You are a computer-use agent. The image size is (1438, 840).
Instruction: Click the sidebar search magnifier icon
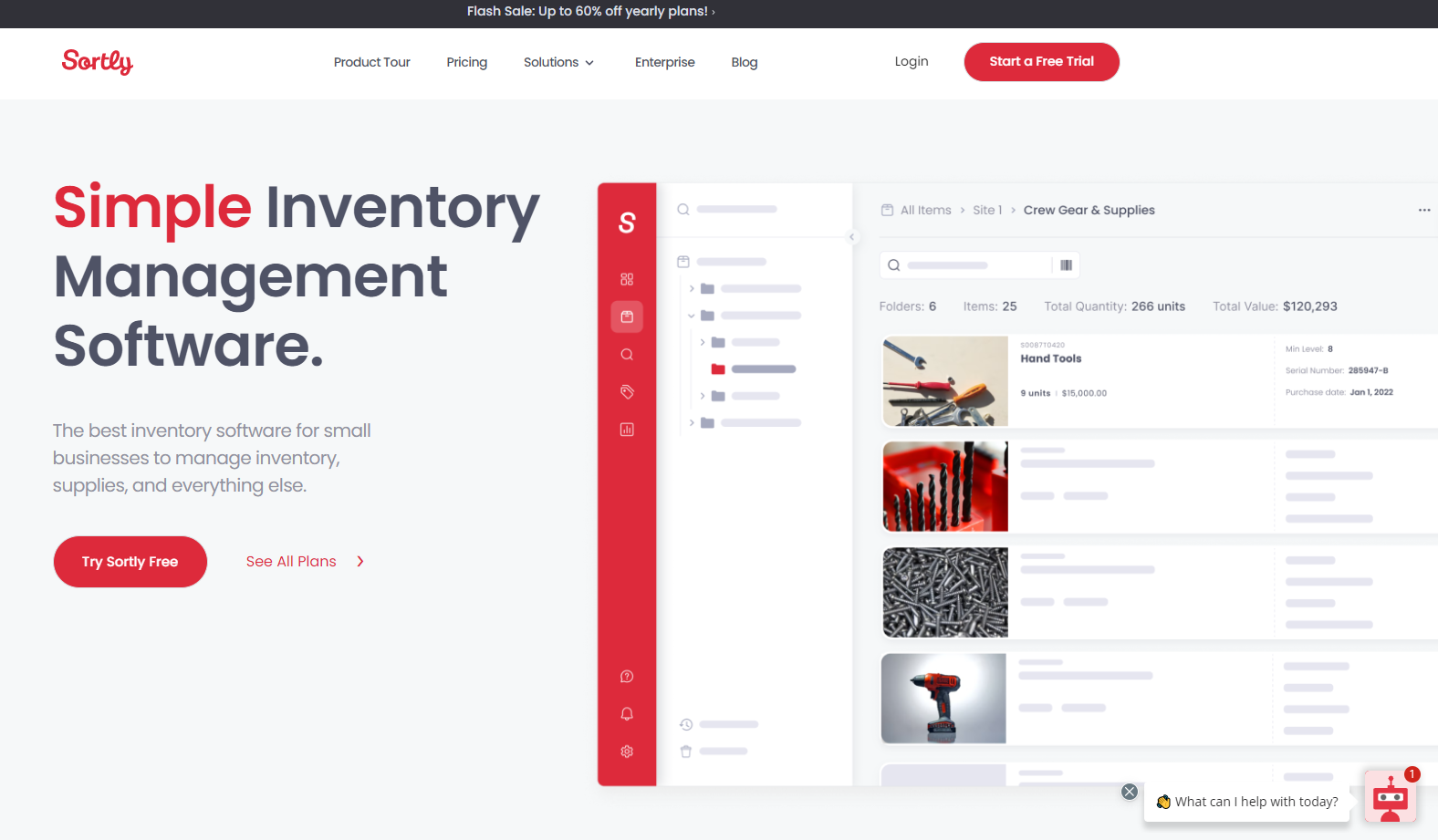point(627,354)
